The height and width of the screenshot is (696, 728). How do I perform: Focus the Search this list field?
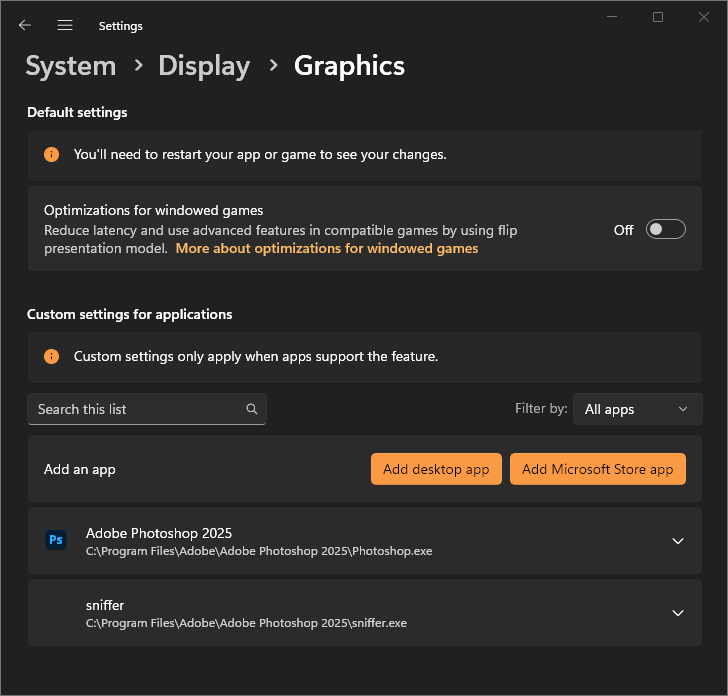[135, 409]
